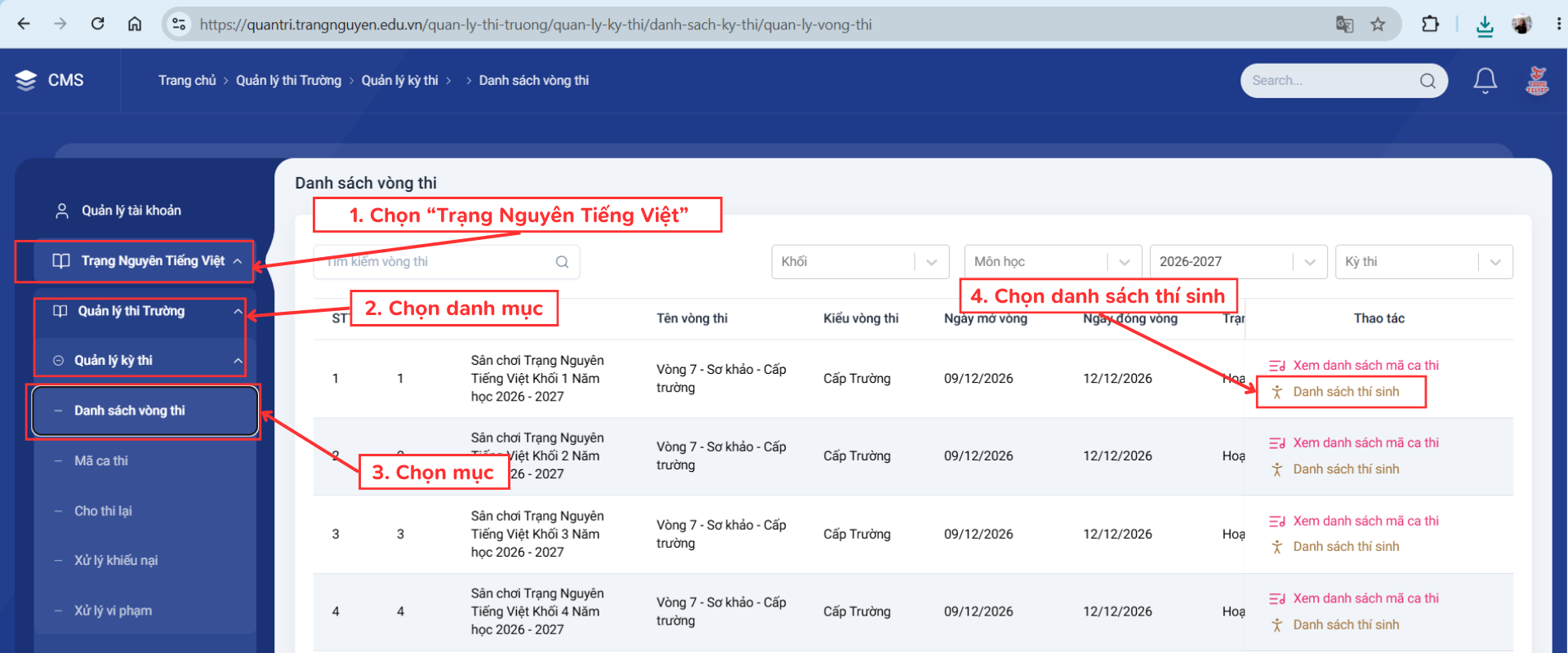Open Xem danh sách mã ca thi for Khối 2

tap(1365, 443)
